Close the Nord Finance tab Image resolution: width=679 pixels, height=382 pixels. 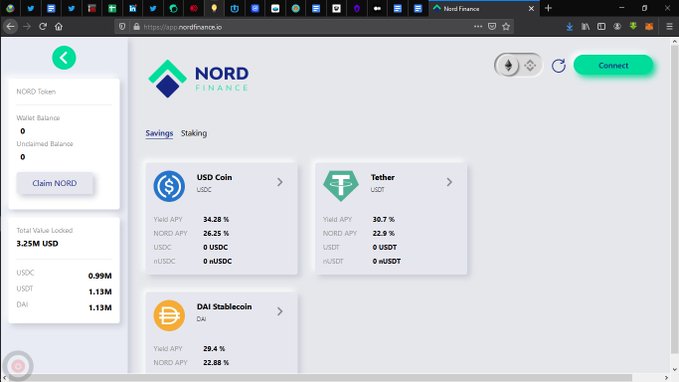pos(531,8)
